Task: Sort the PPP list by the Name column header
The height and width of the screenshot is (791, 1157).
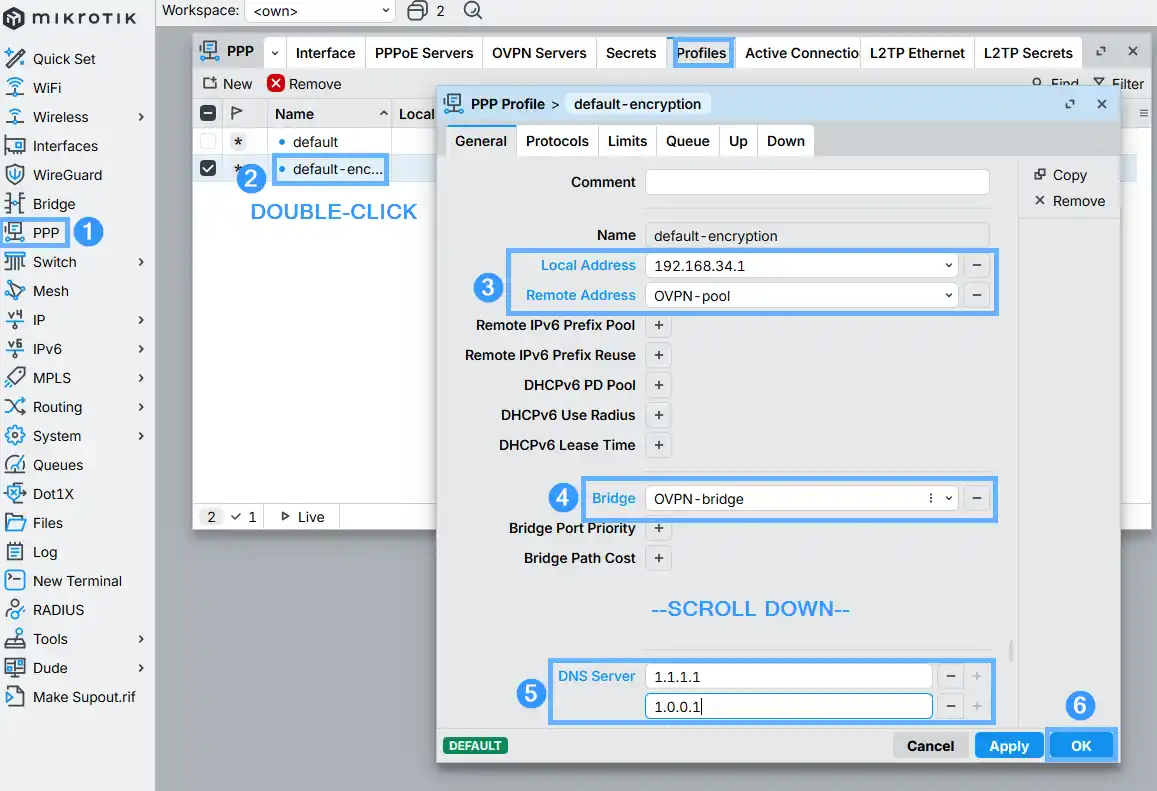Action: point(330,114)
